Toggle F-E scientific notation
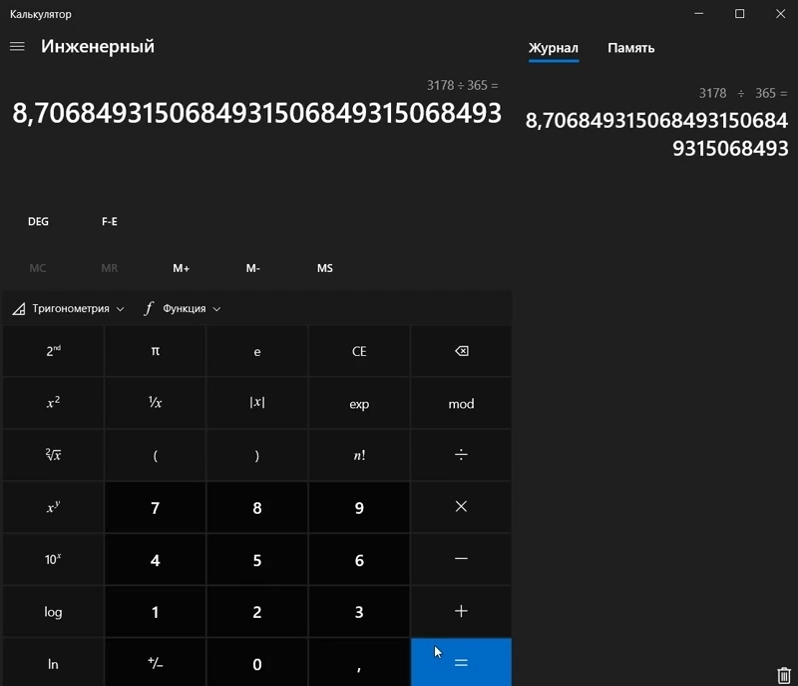Screen dimensions: 798x686 (110, 222)
